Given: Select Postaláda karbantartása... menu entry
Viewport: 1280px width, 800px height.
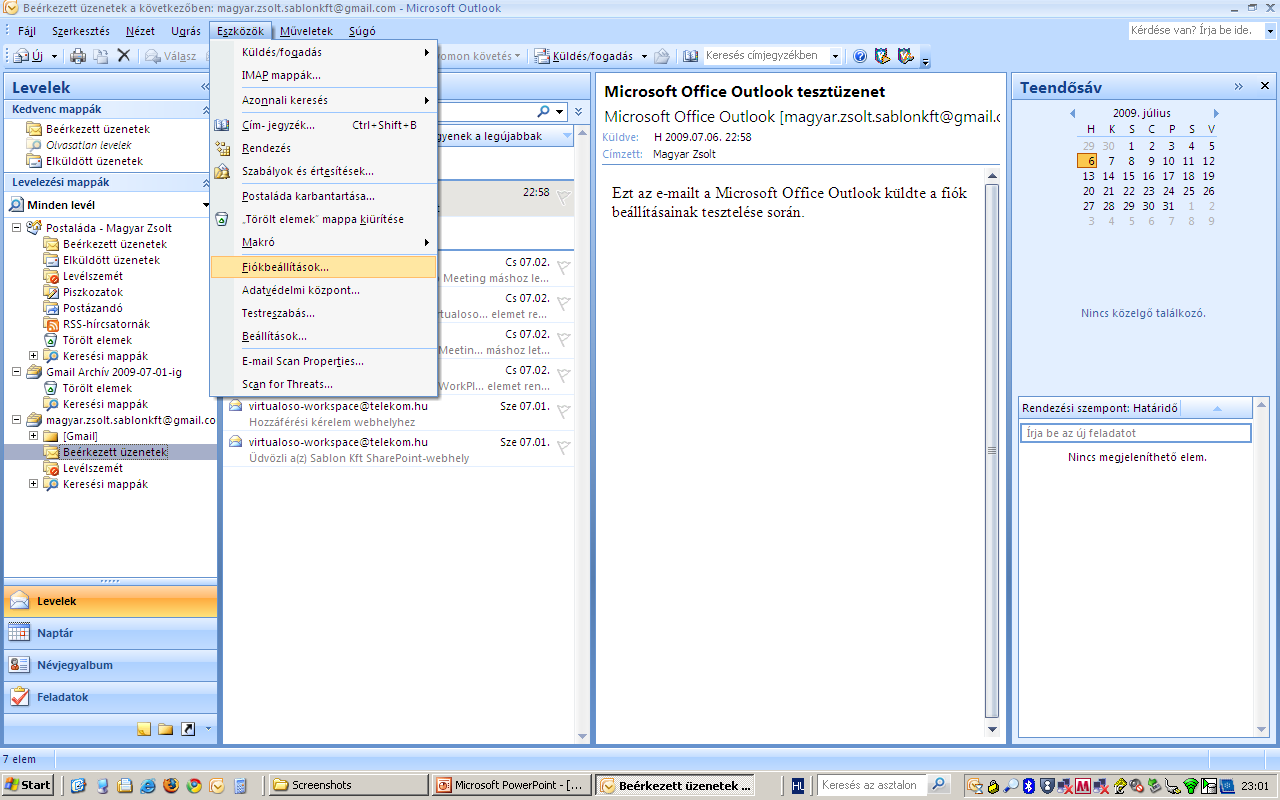Looking at the screenshot, I should click(324, 196).
